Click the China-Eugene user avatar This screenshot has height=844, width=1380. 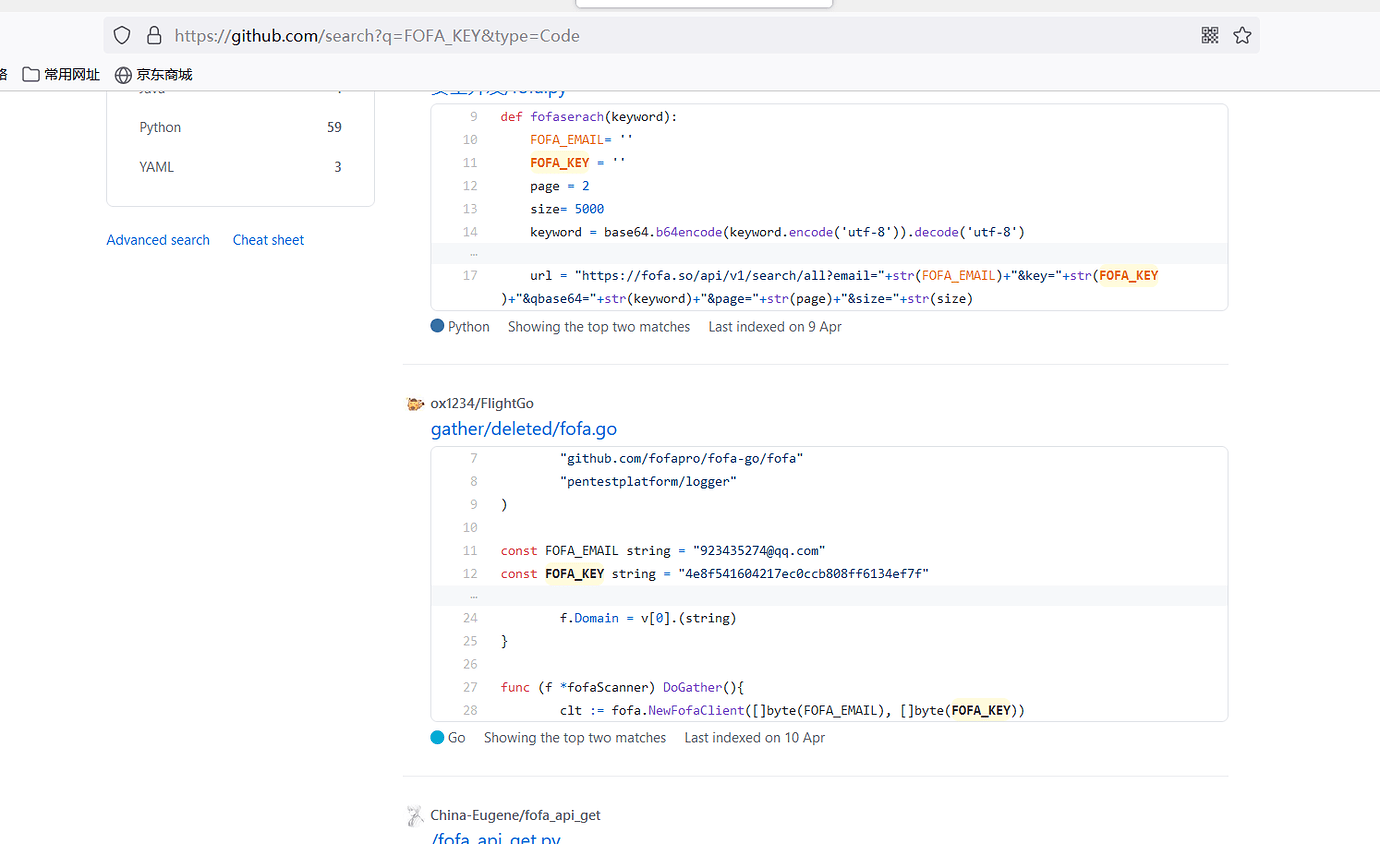pyautogui.click(x=416, y=816)
